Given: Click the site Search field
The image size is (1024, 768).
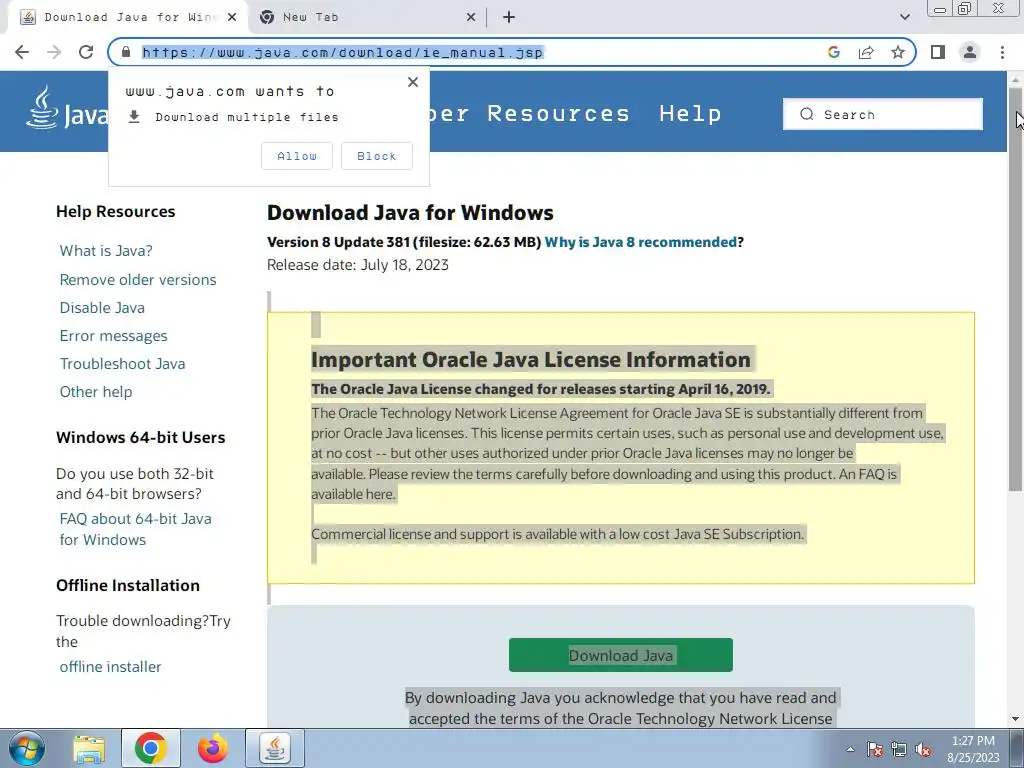Looking at the screenshot, I should point(883,114).
